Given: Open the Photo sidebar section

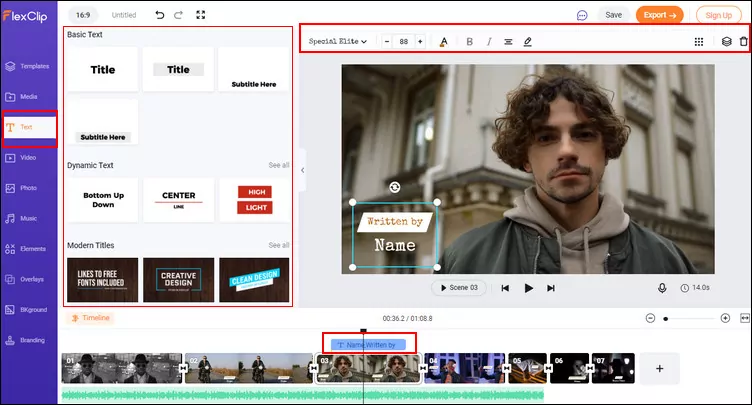Looking at the screenshot, I should tap(21, 188).
